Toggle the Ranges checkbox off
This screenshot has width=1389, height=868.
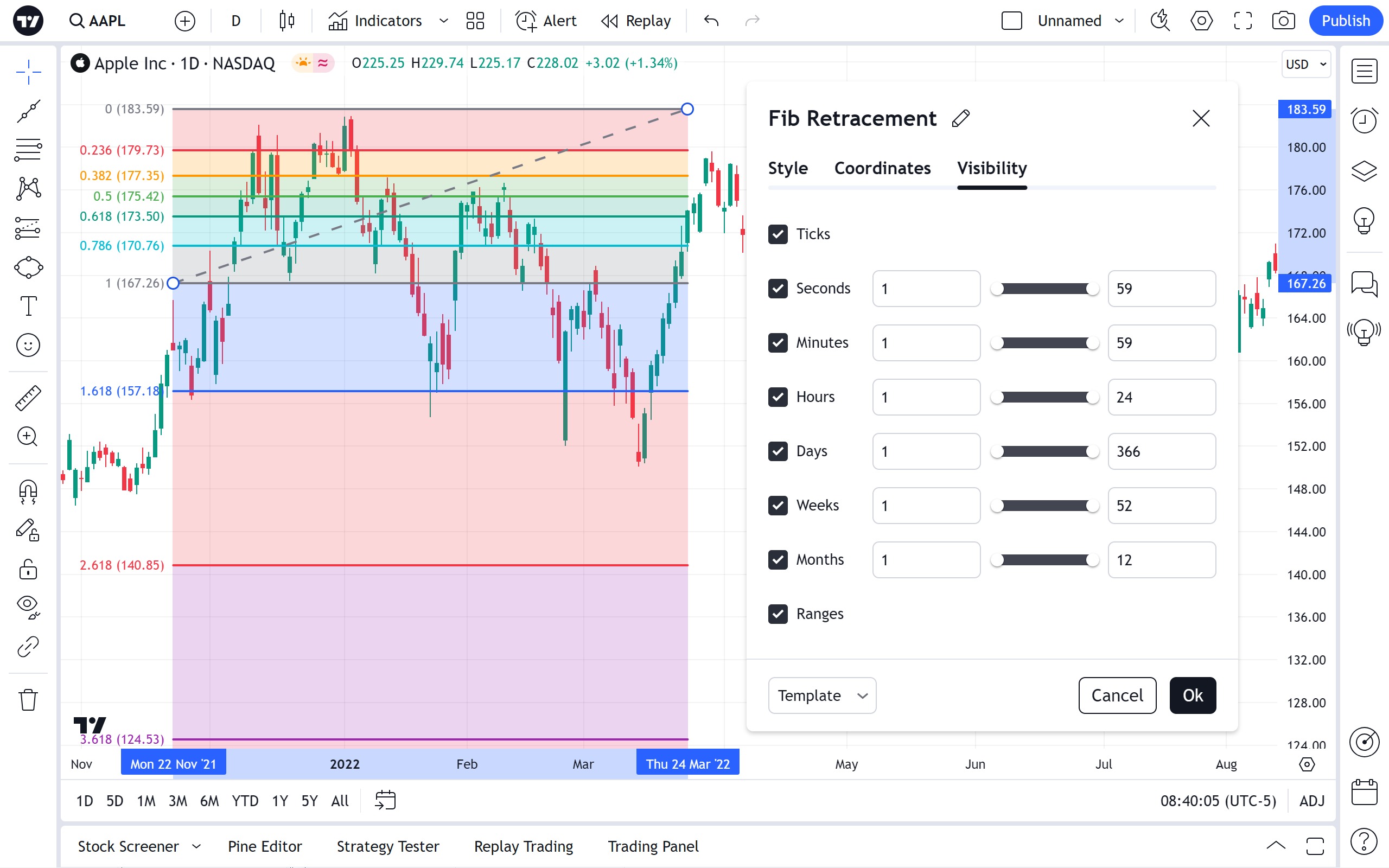pyautogui.click(x=778, y=614)
